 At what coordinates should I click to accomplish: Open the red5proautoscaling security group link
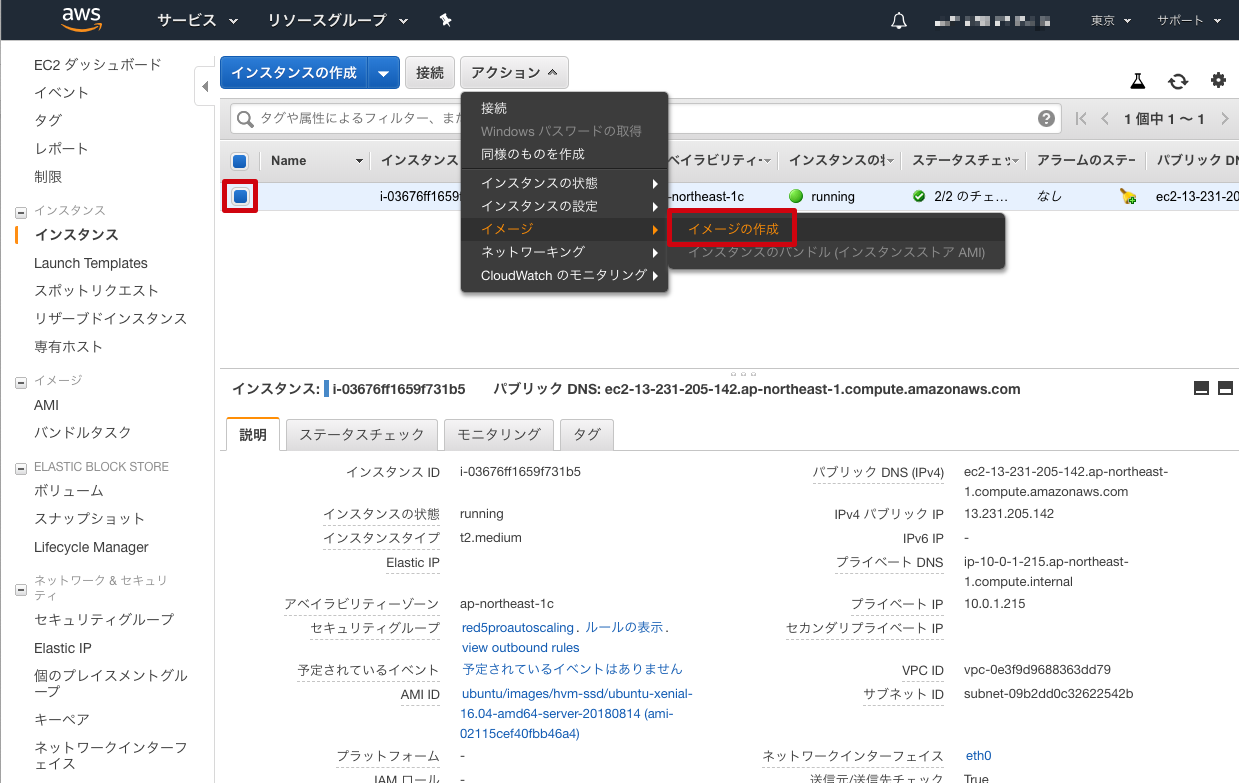(518, 628)
